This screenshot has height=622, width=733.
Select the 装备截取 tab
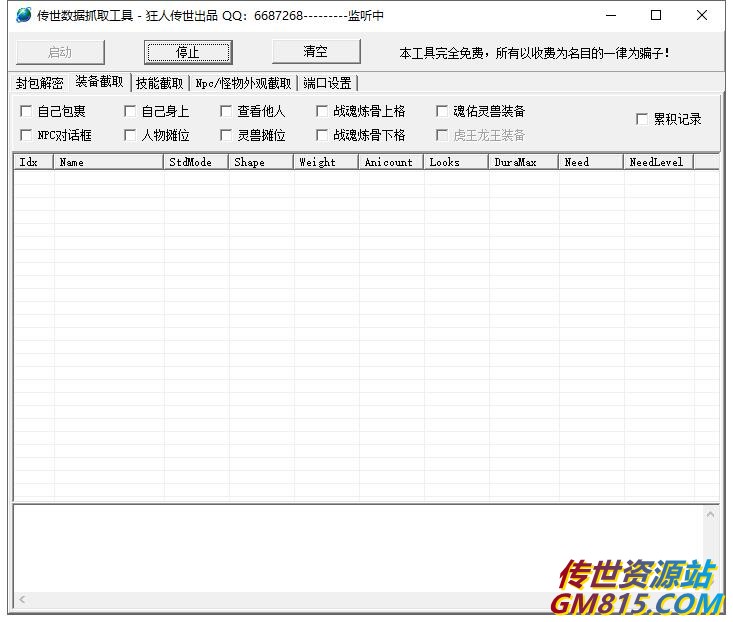point(100,82)
